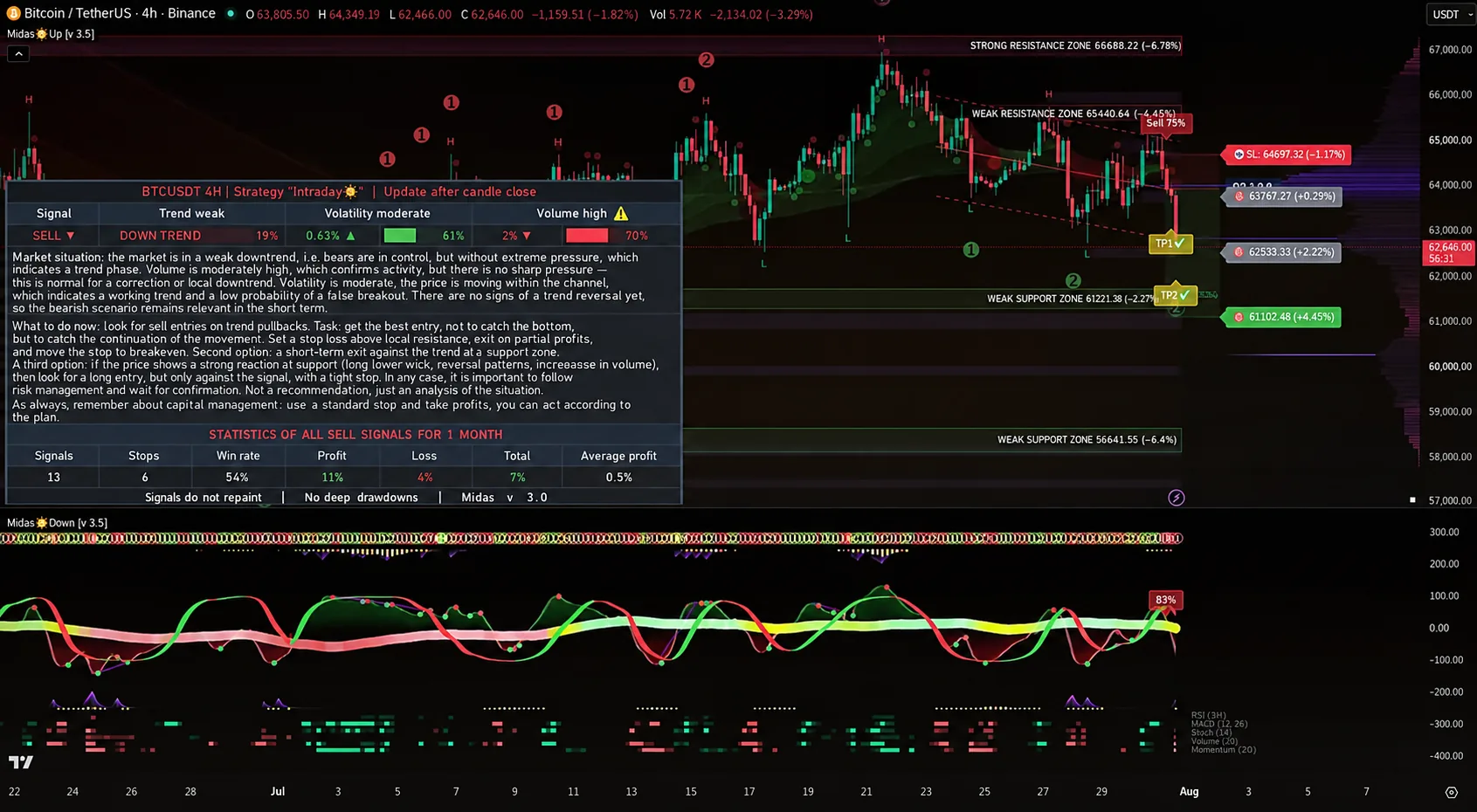Click the 83% label on the oscillator
This screenshot has height=812, width=1477.
(x=1165, y=600)
